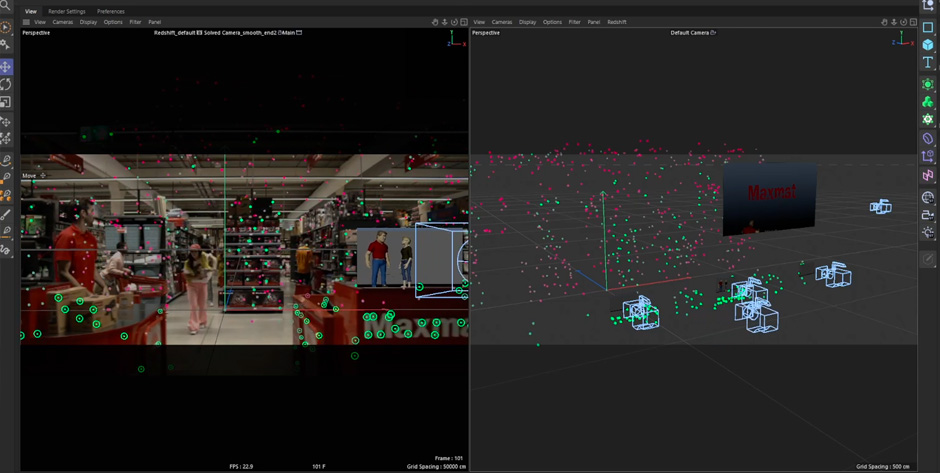Click the hamburger menu icon in left viewport
The height and width of the screenshot is (473, 940).
pos(26,22)
